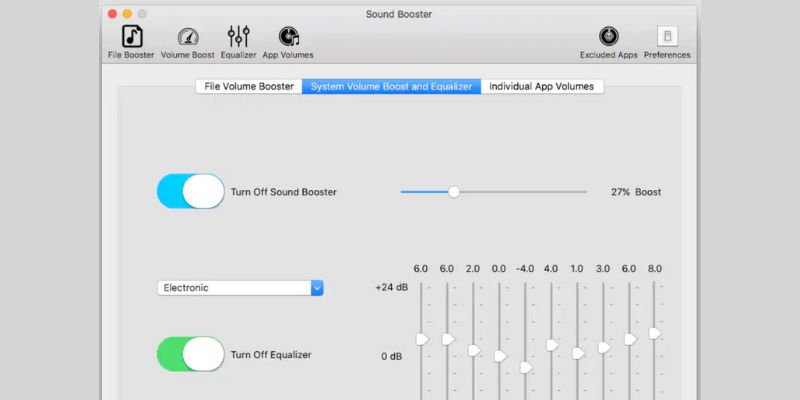Click the Electronic preset dropdown arrow
Viewport: 800px width, 400px height.
point(317,288)
